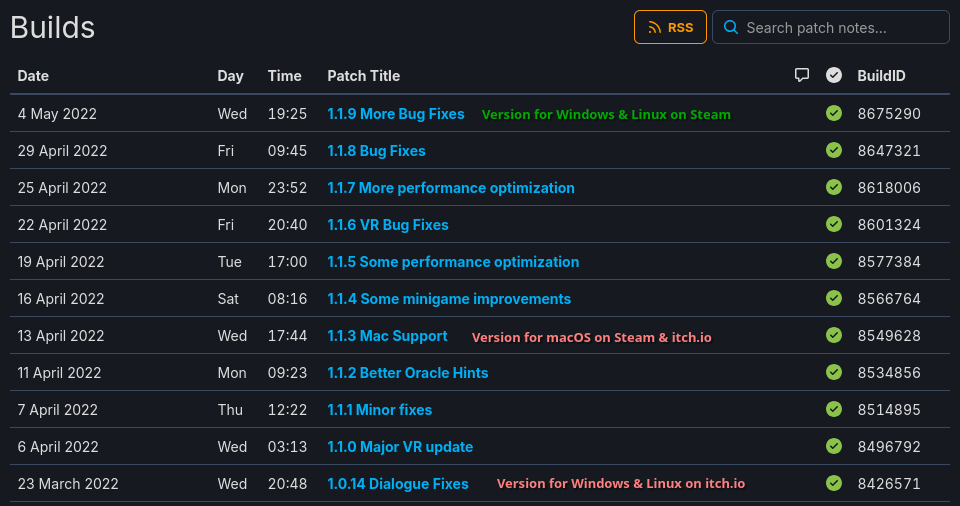960x506 pixels.
Task: Open 1.1.4 Some minigame improvements link
Action: coord(449,299)
